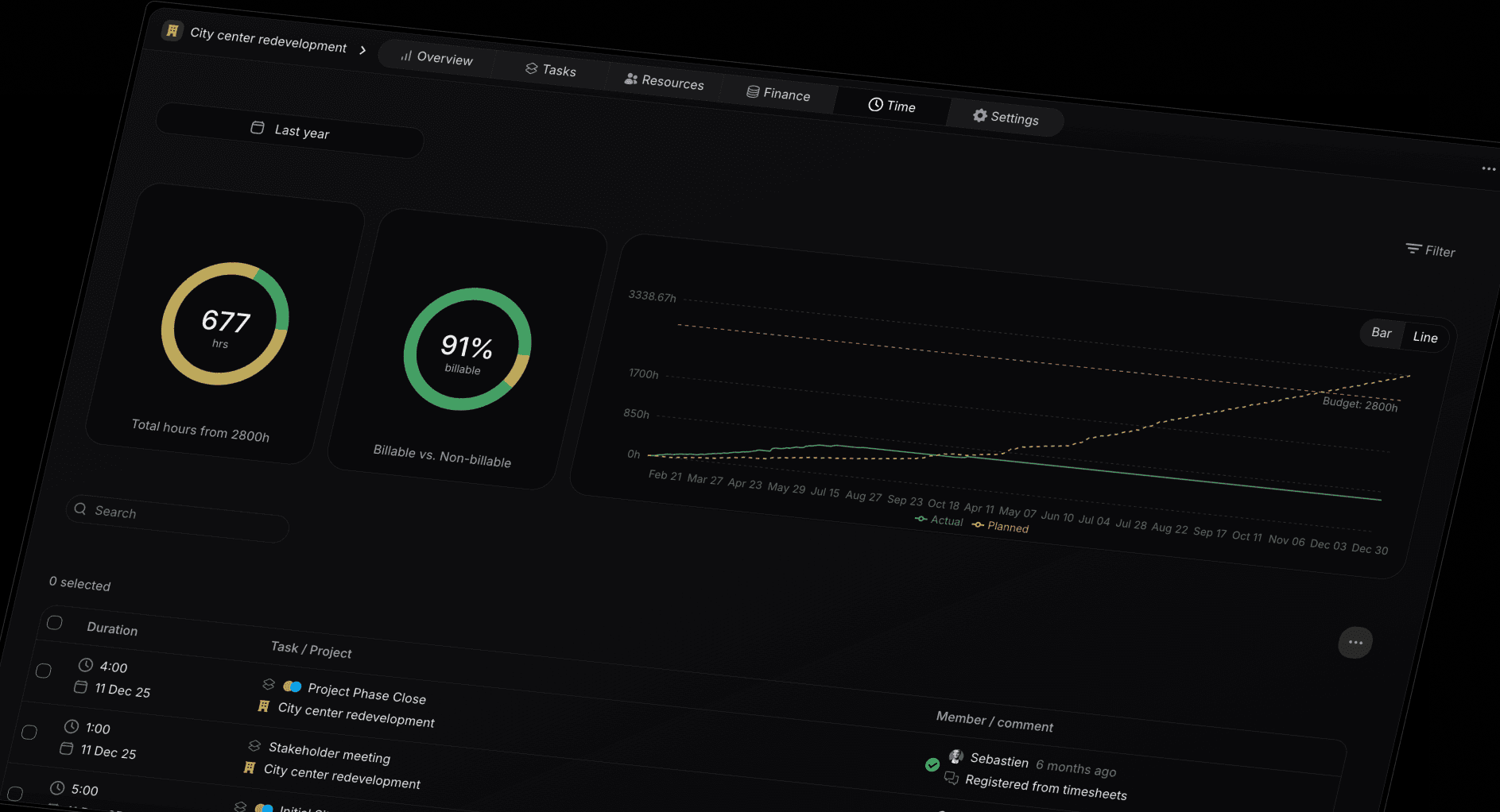
Task: Switch to the Overview tab
Action: (x=436, y=57)
